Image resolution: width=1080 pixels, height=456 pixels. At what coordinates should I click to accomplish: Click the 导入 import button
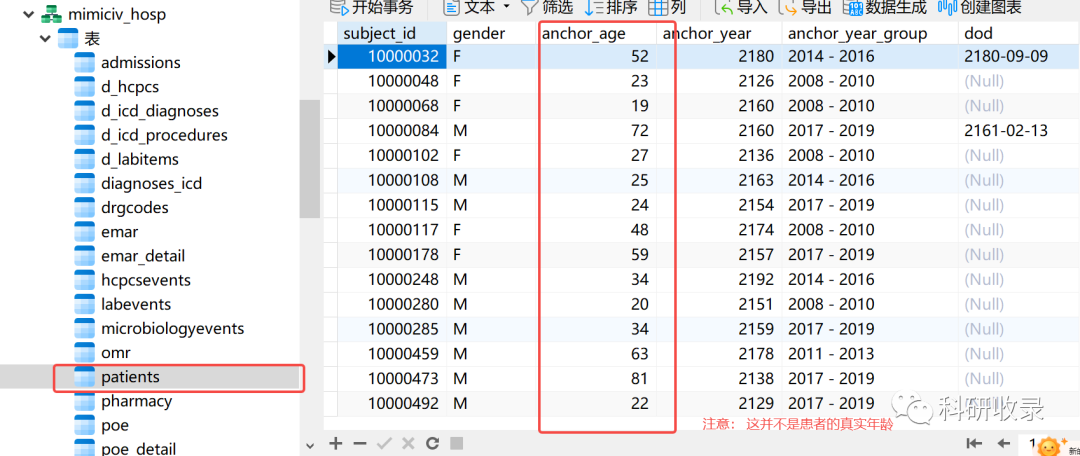pyautogui.click(x=741, y=8)
